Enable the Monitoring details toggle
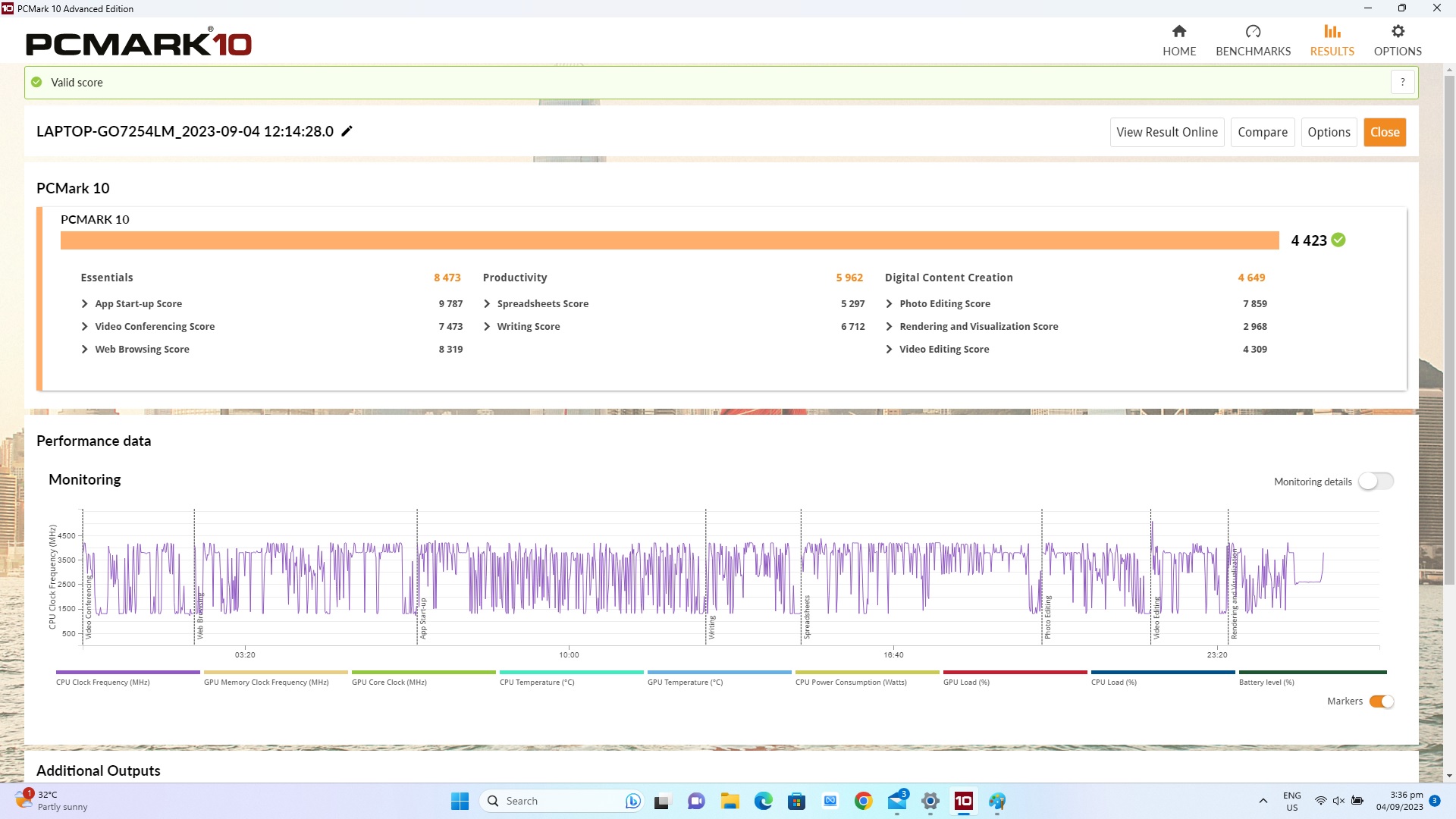 pos(1376,482)
